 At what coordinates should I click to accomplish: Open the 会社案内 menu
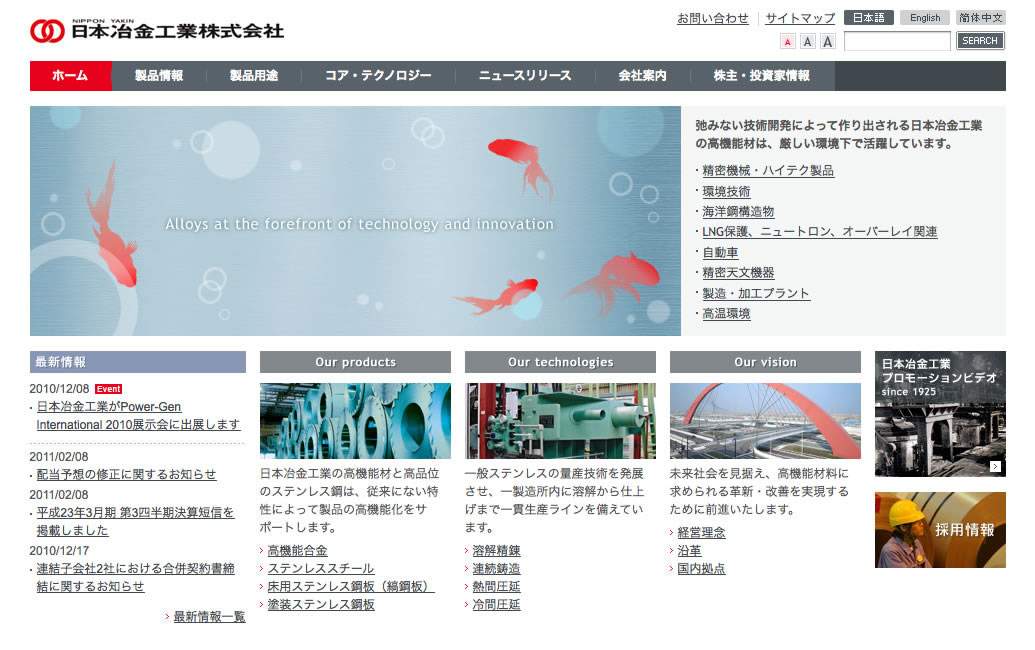pos(642,76)
